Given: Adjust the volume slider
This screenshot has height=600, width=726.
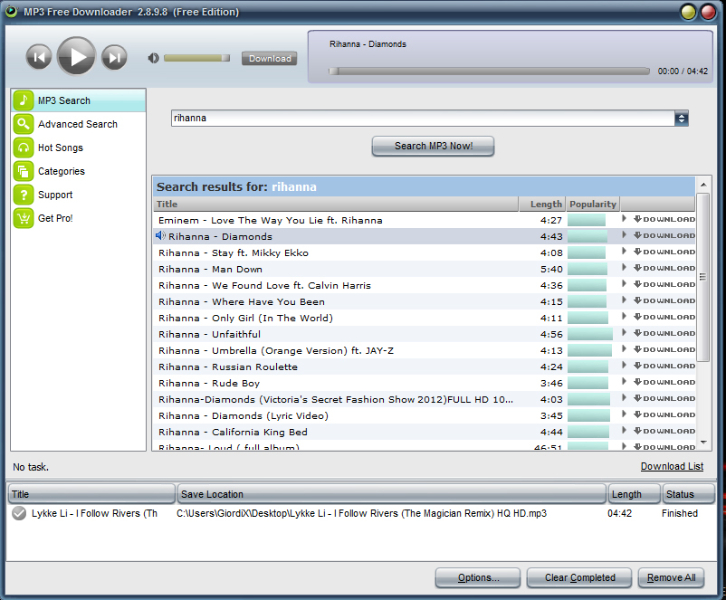Looking at the screenshot, I should (x=196, y=58).
